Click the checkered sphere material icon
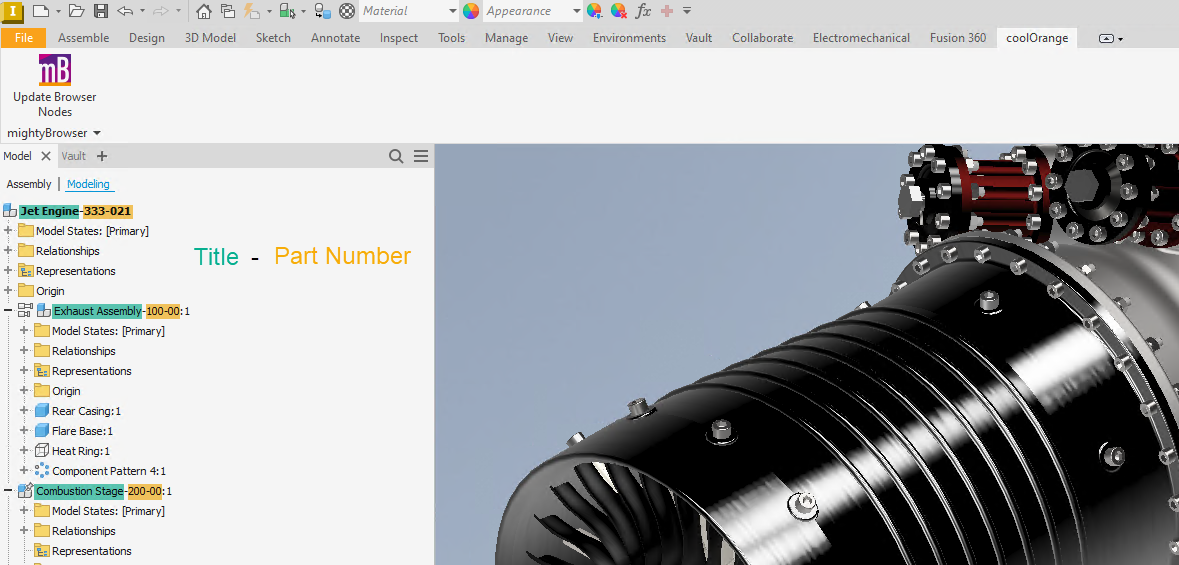1179x565 pixels. [347, 11]
